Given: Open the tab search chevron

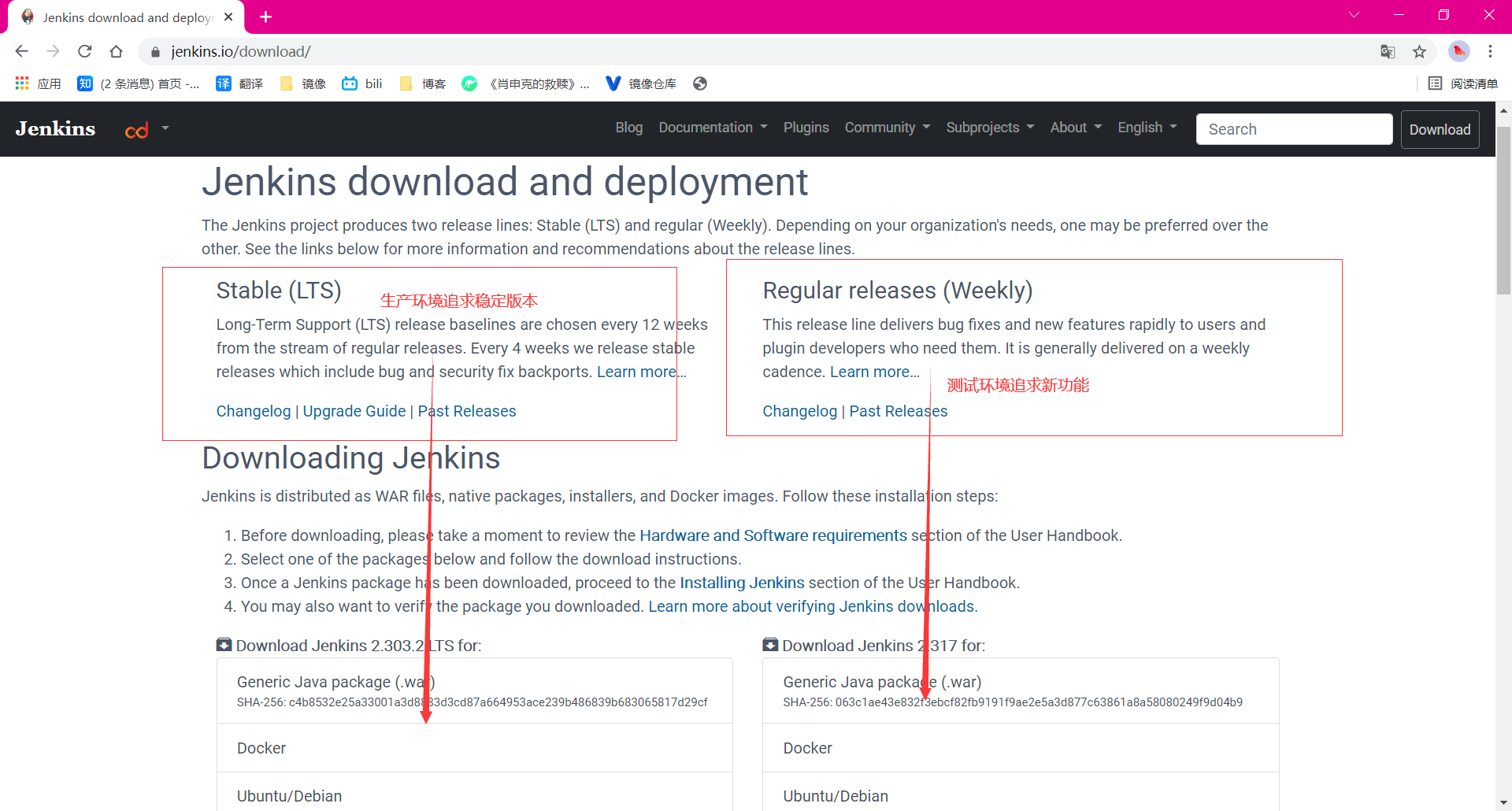Looking at the screenshot, I should click(1354, 15).
